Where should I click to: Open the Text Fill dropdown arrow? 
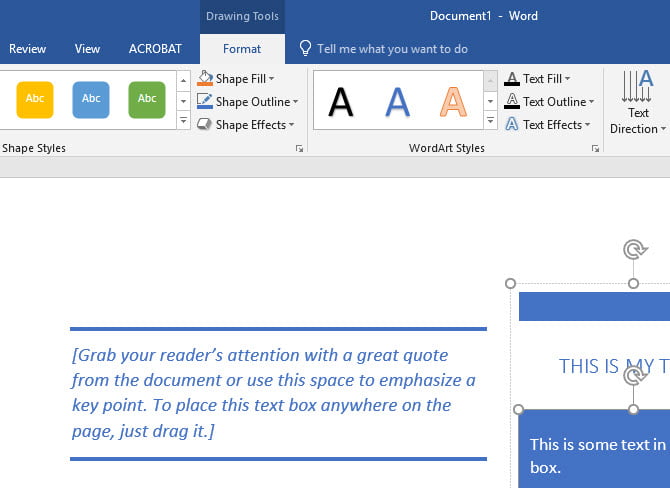pyautogui.click(x=567, y=79)
